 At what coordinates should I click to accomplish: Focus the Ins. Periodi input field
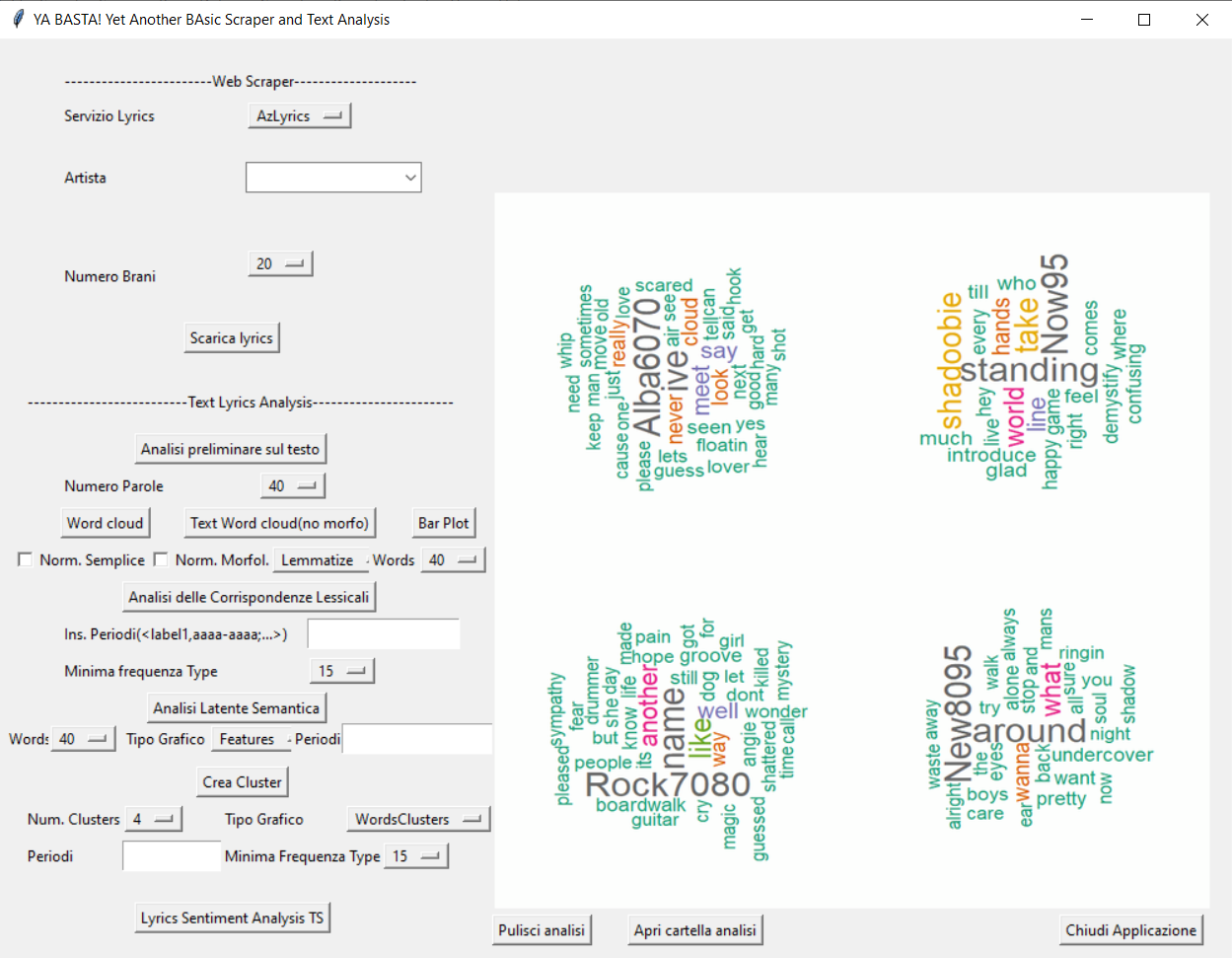tap(384, 634)
